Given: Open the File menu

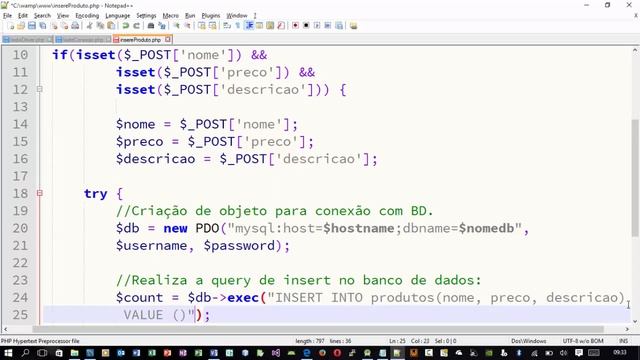Looking at the screenshot, I should coord(7,16).
